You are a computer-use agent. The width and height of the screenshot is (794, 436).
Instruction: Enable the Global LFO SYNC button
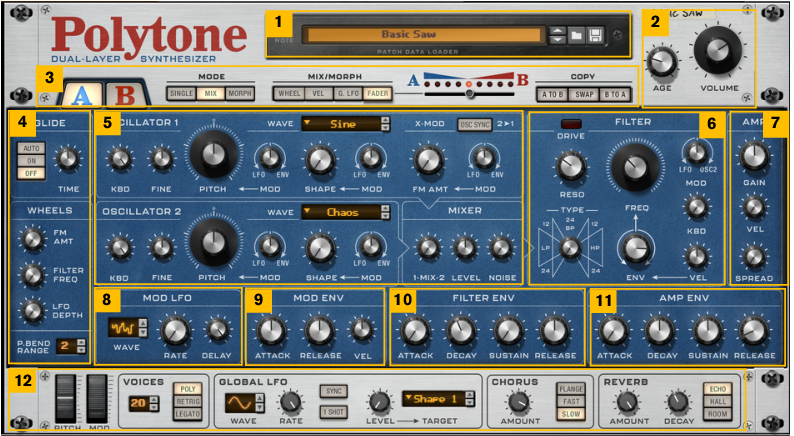tap(331, 391)
